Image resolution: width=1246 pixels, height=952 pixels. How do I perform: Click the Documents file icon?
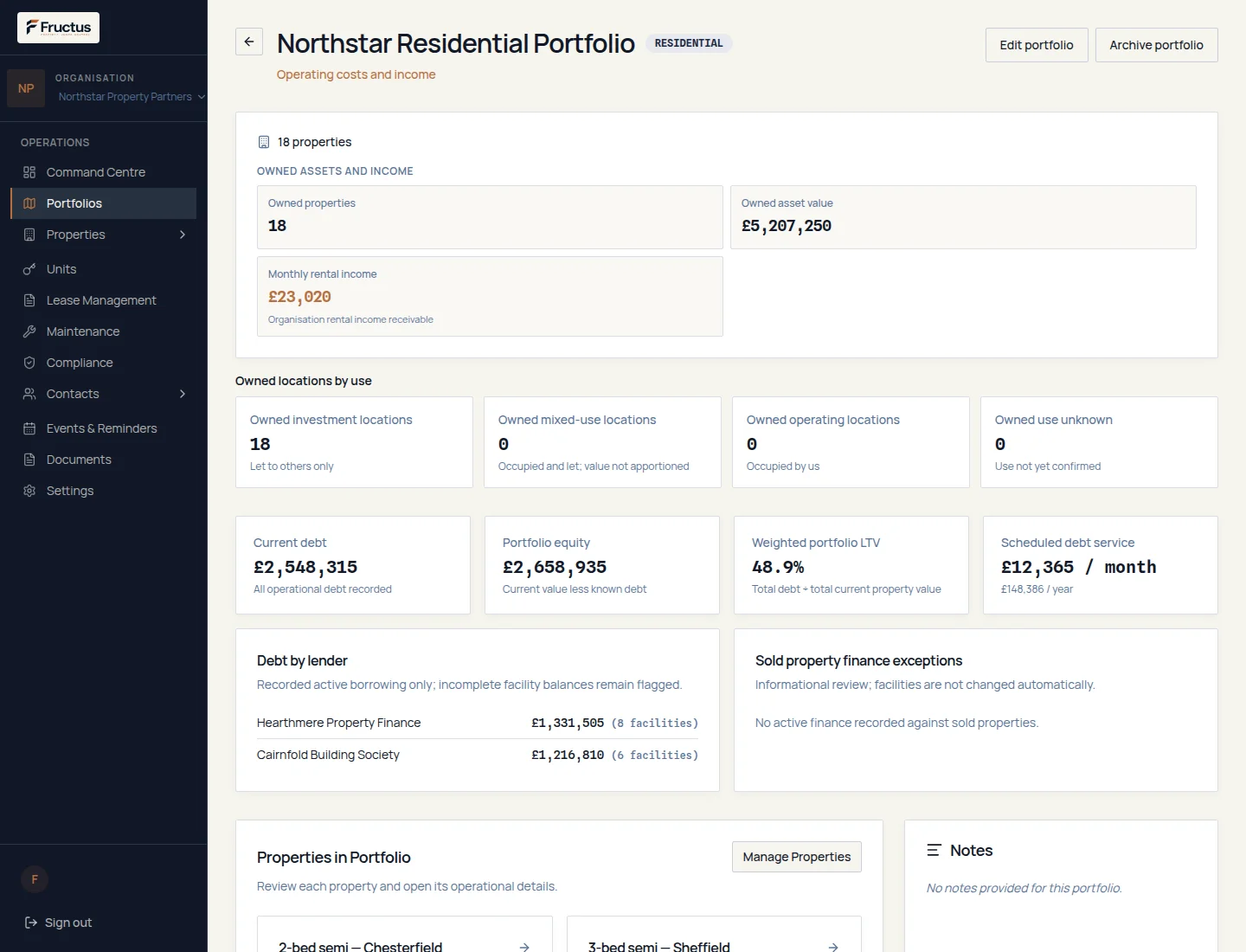pos(29,460)
